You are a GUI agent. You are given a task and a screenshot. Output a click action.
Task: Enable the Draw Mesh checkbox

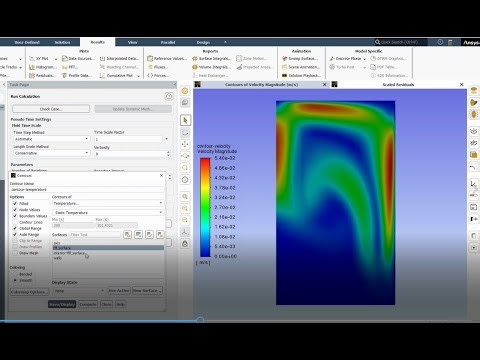[x=15, y=253]
